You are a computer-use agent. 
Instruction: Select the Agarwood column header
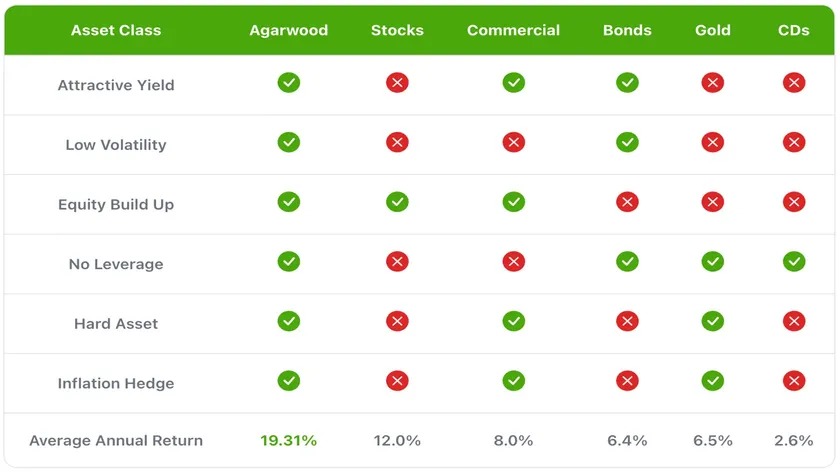pos(289,30)
